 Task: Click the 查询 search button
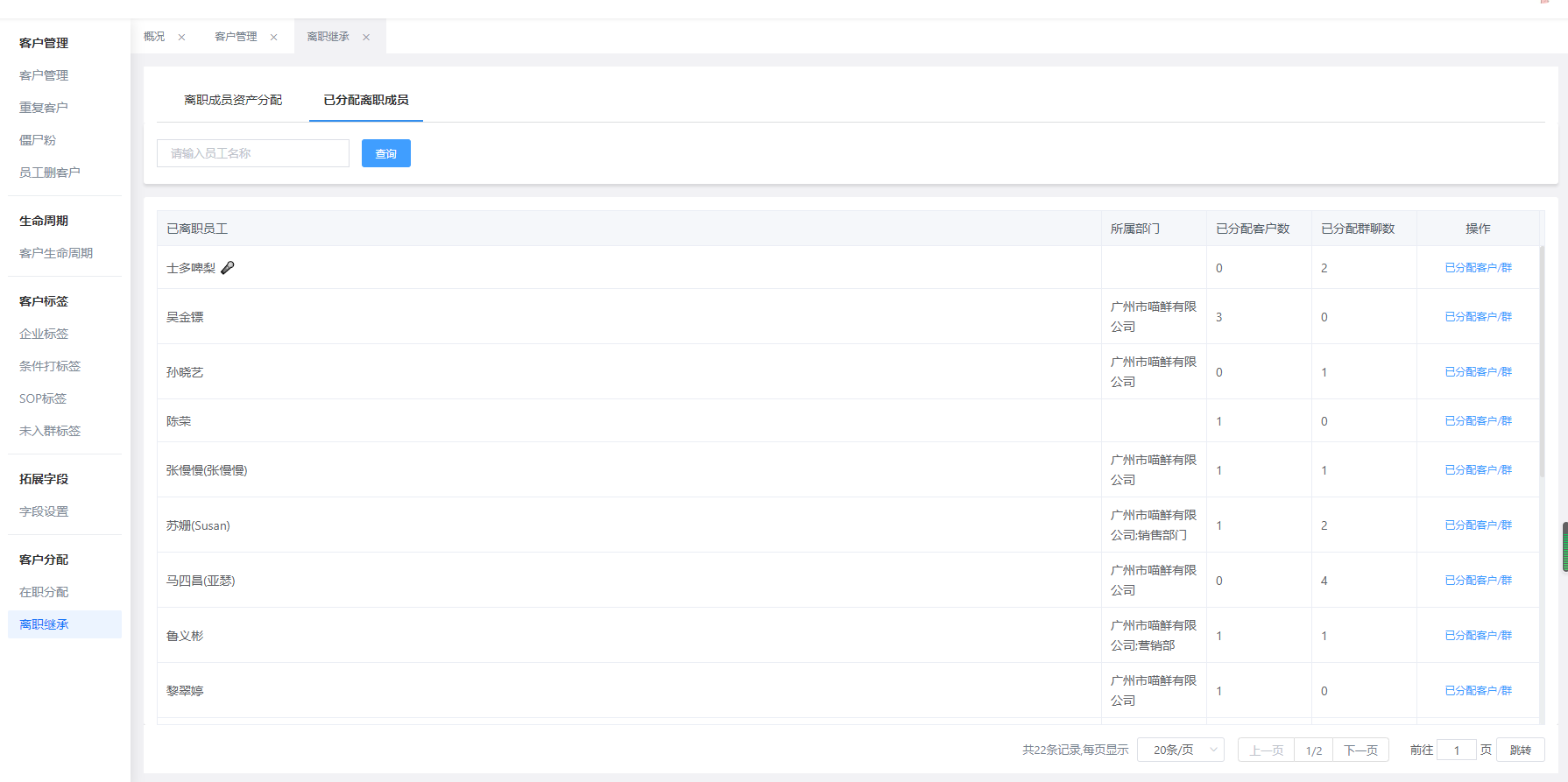[385, 153]
